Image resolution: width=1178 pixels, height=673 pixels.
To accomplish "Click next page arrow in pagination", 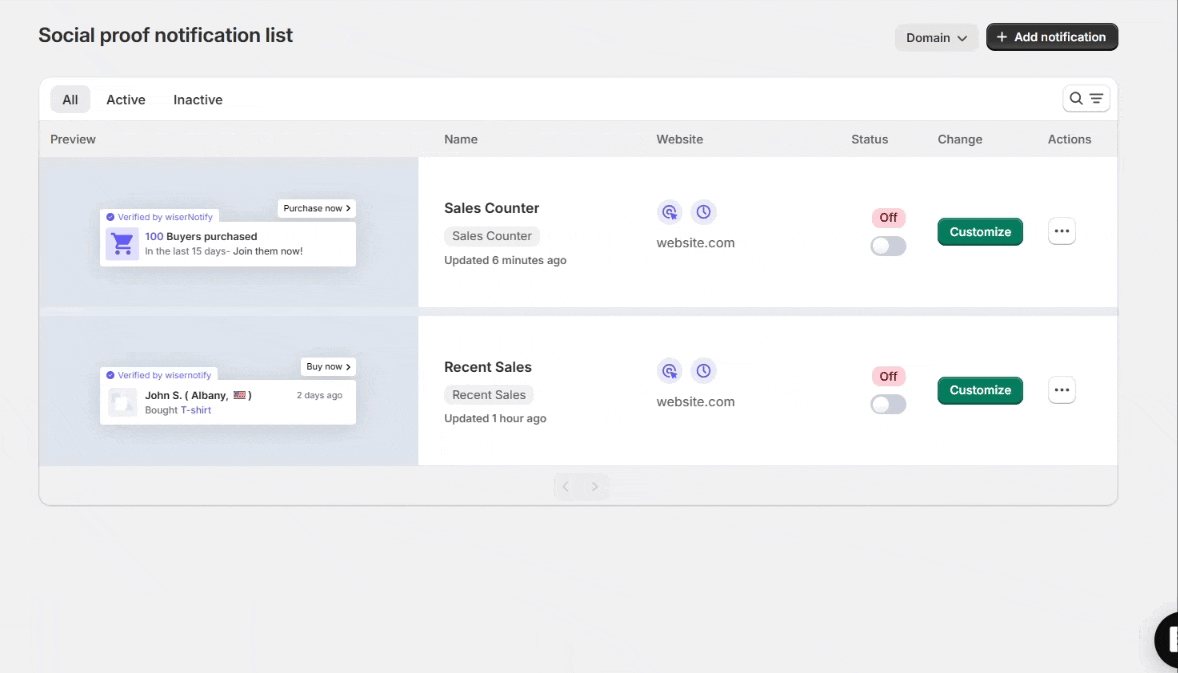I will 594,487.
